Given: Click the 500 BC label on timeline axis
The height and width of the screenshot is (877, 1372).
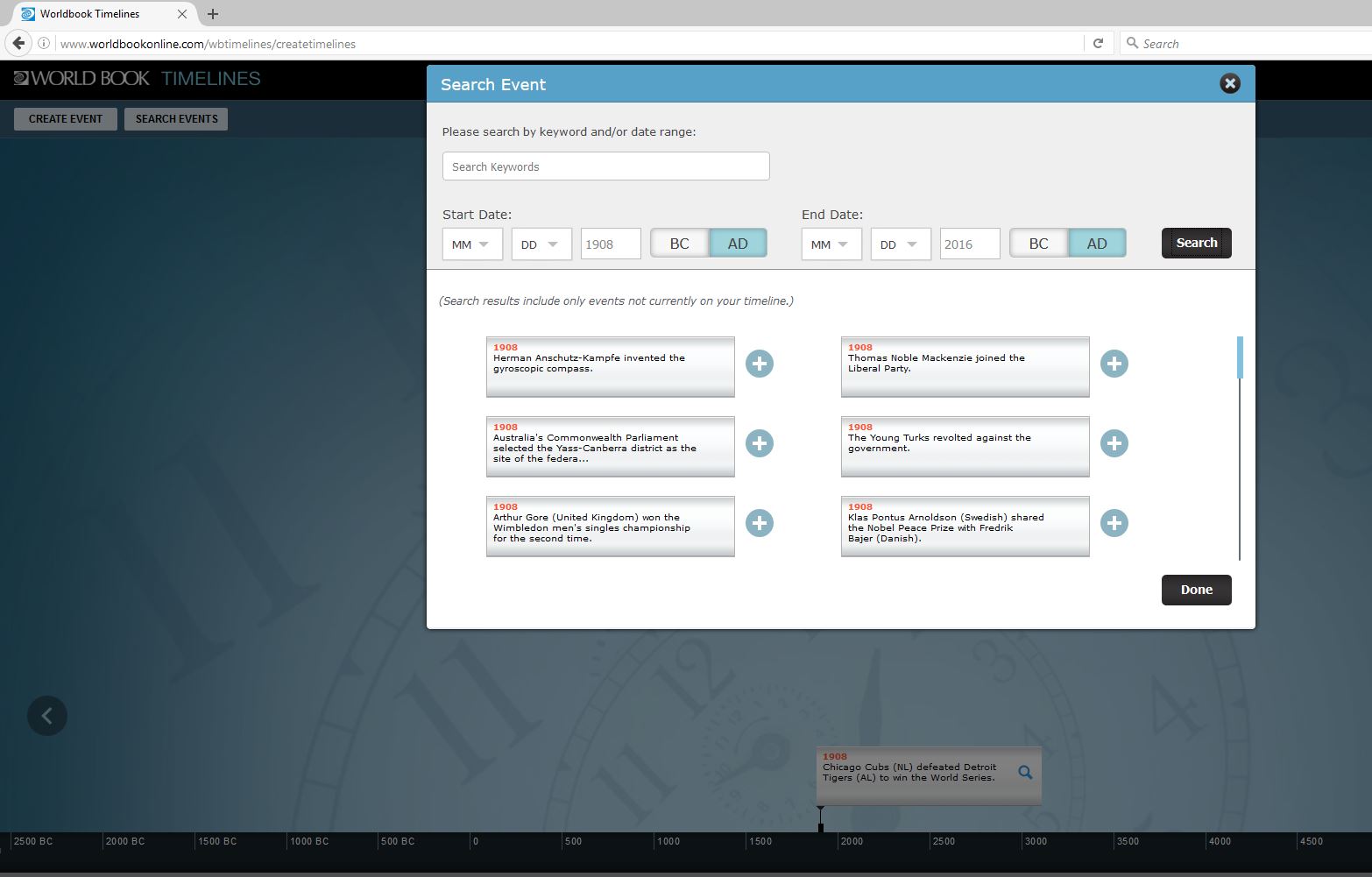Looking at the screenshot, I should [x=398, y=841].
